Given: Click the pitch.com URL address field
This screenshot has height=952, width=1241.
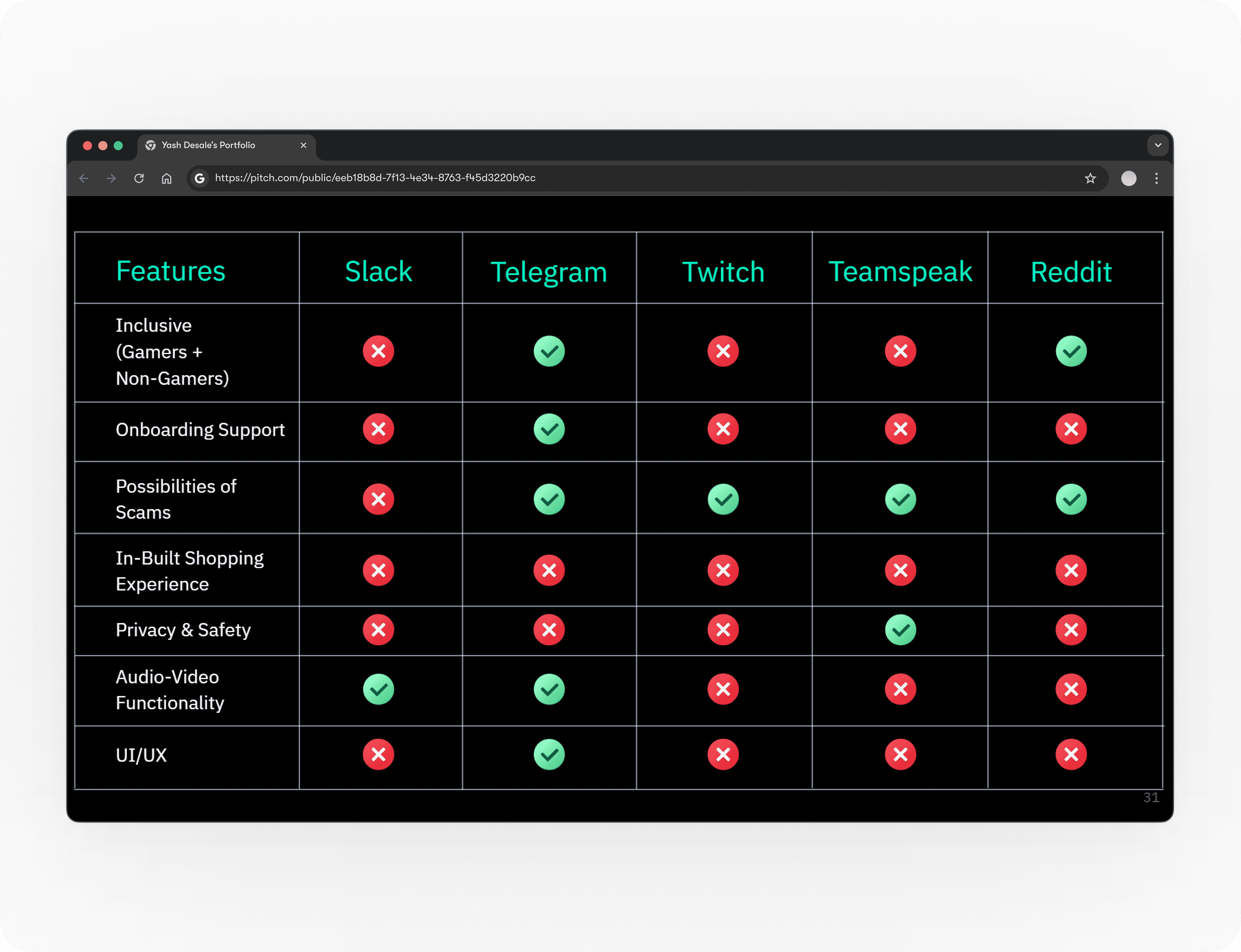Looking at the screenshot, I should [375, 178].
